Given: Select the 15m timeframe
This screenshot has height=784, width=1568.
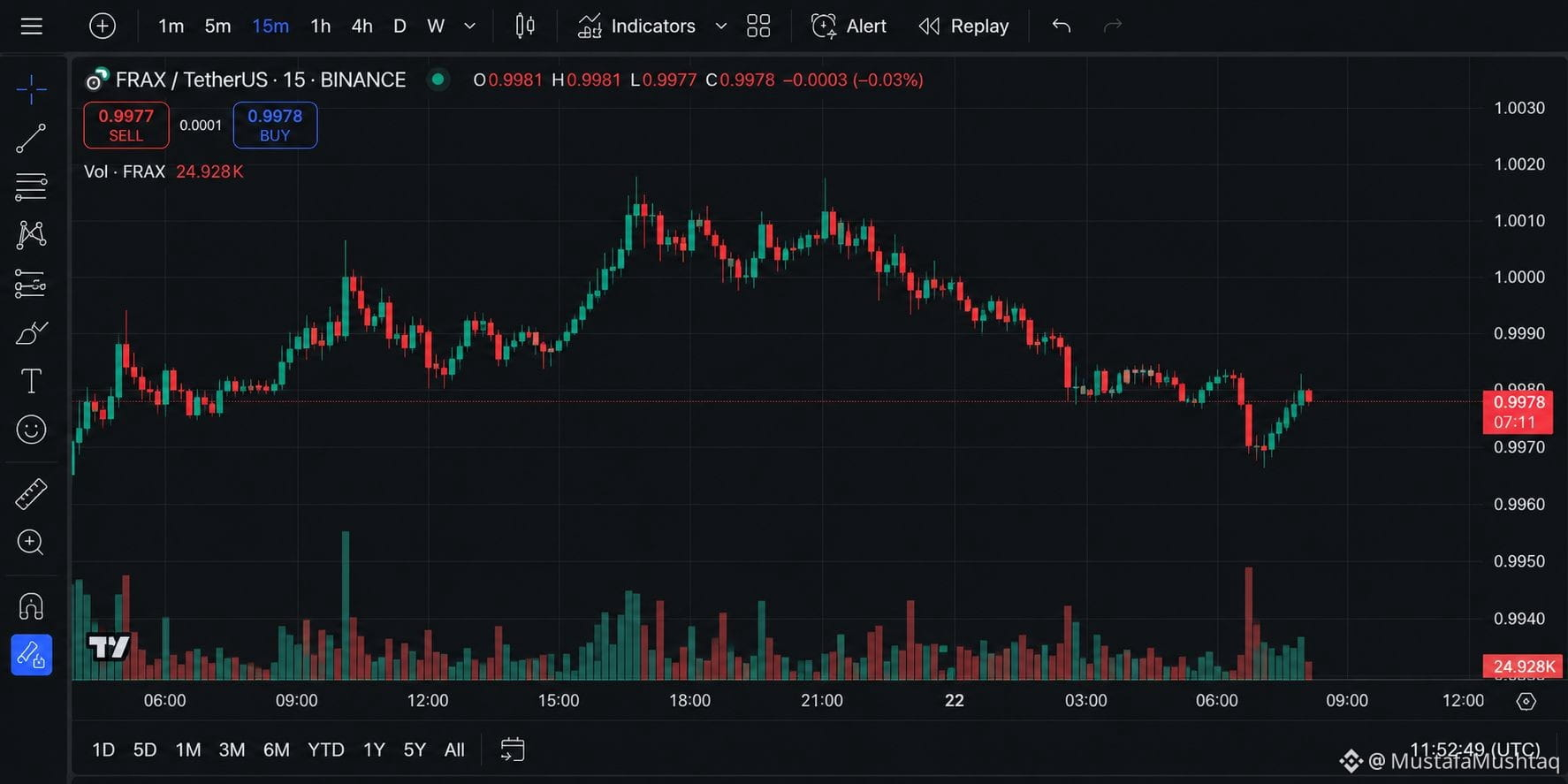Looking at the screenshot, I should tap(270, 26).
